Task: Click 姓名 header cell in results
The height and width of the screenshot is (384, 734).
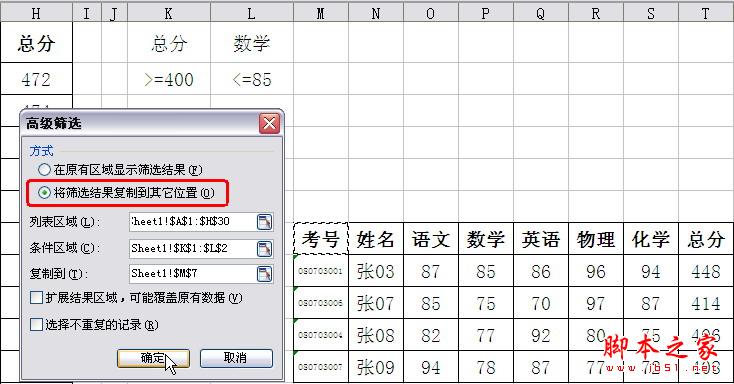Action: (376, 239)
